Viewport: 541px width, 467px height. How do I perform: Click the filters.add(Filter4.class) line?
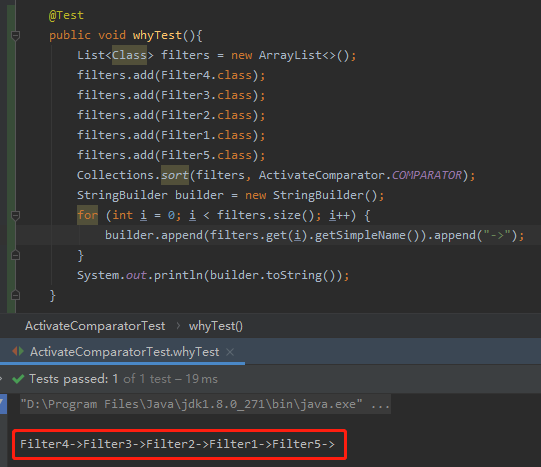coord(171,75)
